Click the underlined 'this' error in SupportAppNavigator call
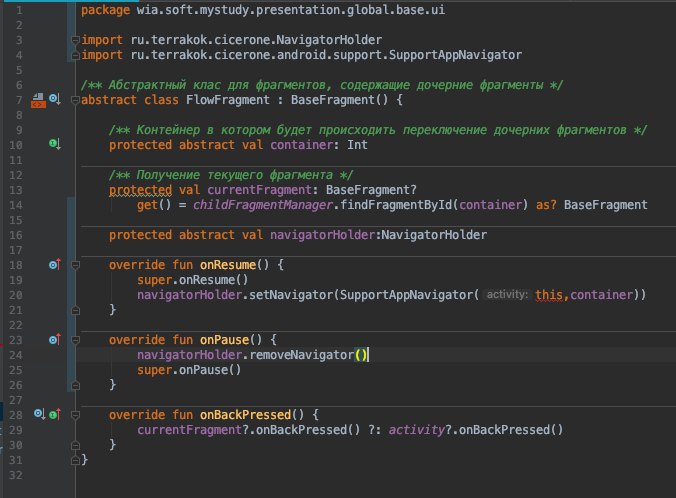The width and height of the screenshot is (676, 498). (x=548, y=295)
